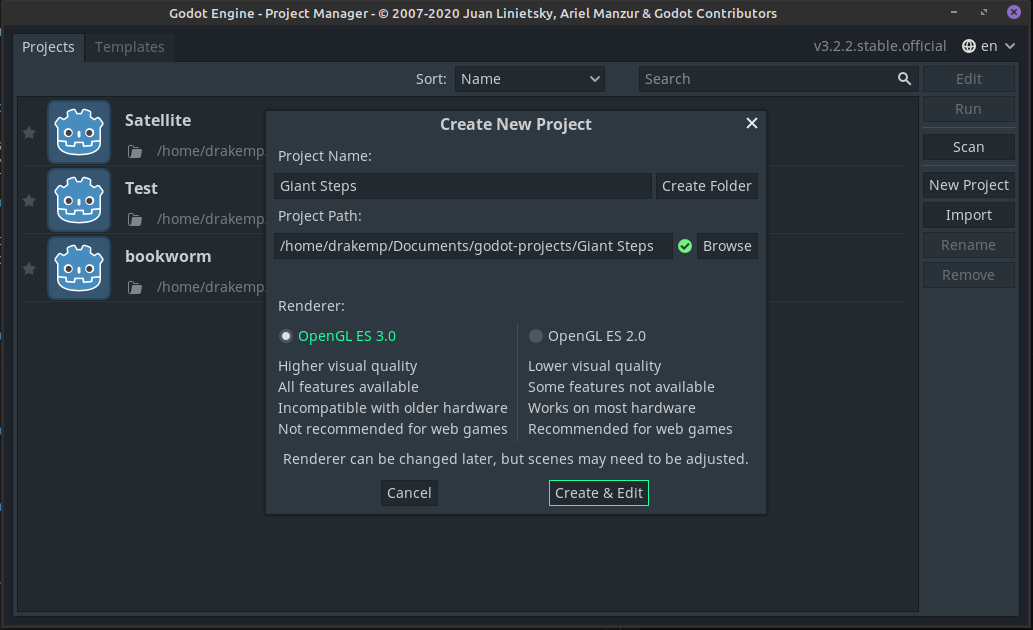The height and width of the screenshot is (630, 1033).
Task: Favorite the Test project with its star
Action: click(x=29, y=200)
